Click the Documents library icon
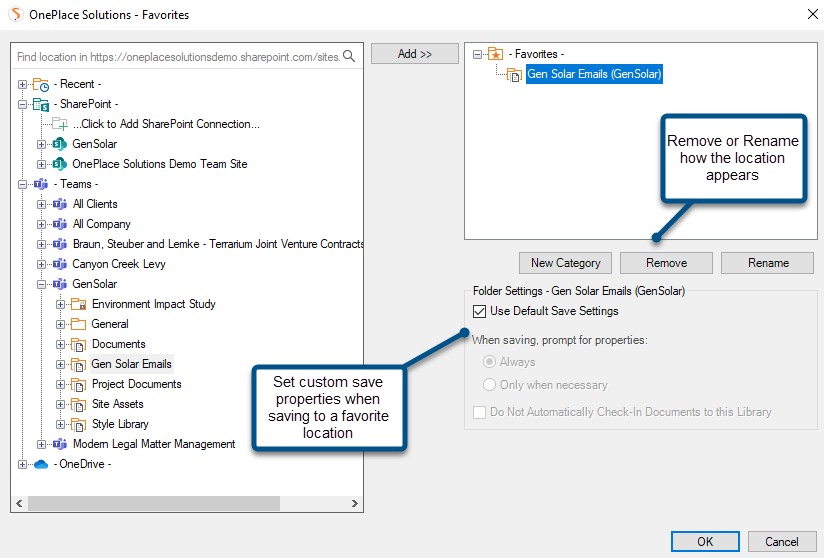The height and width of the screenshot is (558, 824). pyautogui.click(x=79, y=345)
